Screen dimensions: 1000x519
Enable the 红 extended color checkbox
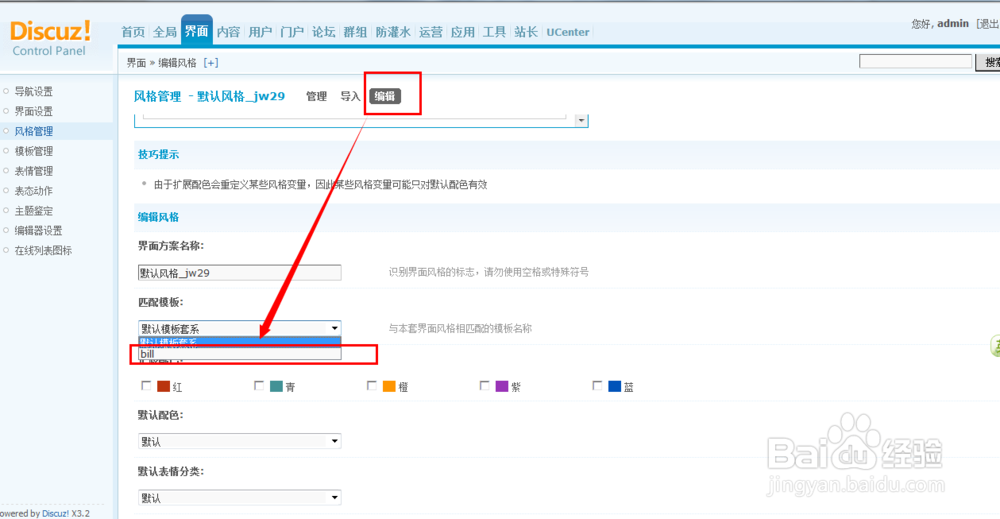[146, 386]
